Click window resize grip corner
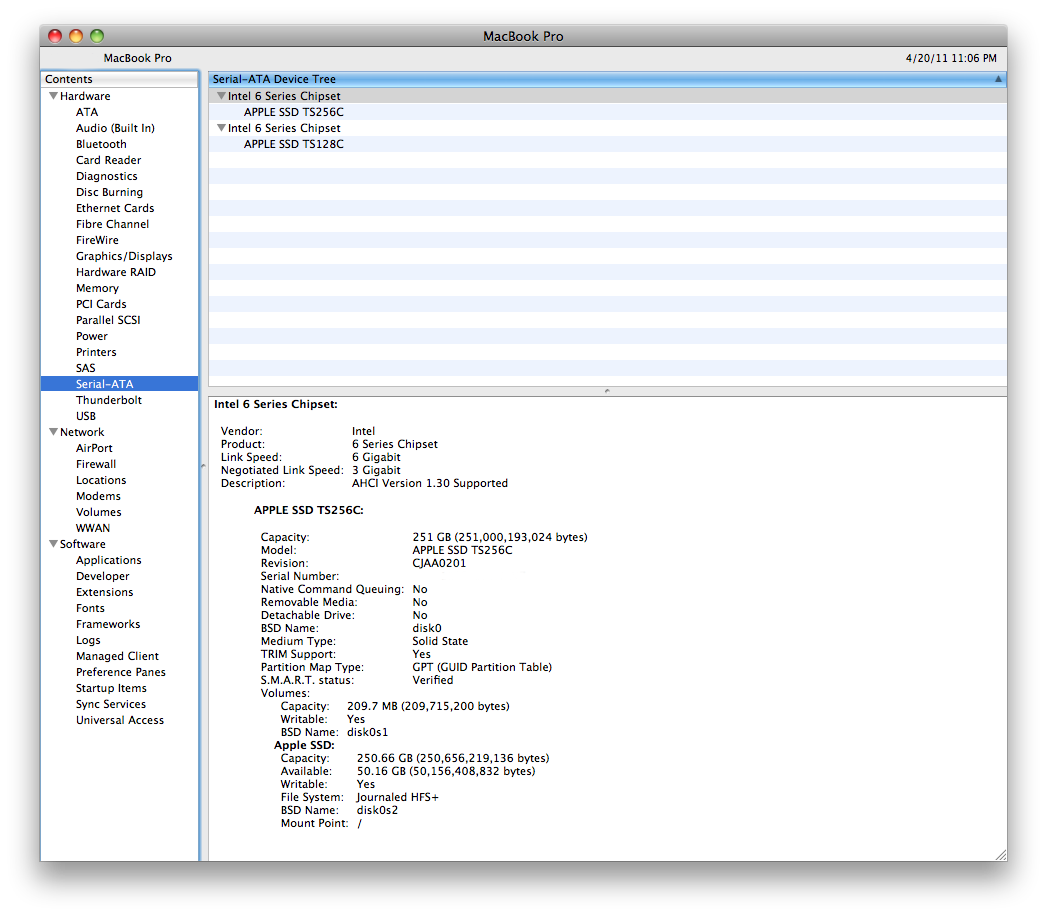This screenshot has width=1047, height=916. 1000,855
